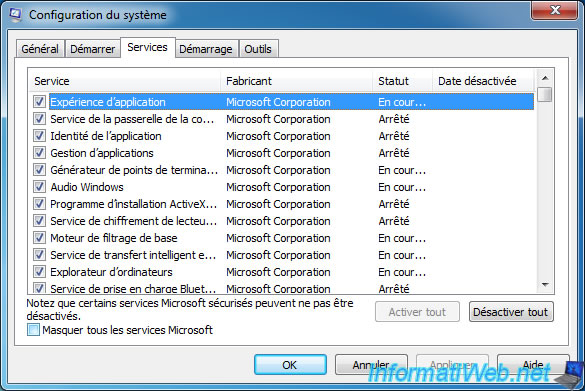Select the Programme d'installation ActiveX… row
Viewport: 585px width, 391px height.
point(284,204)
